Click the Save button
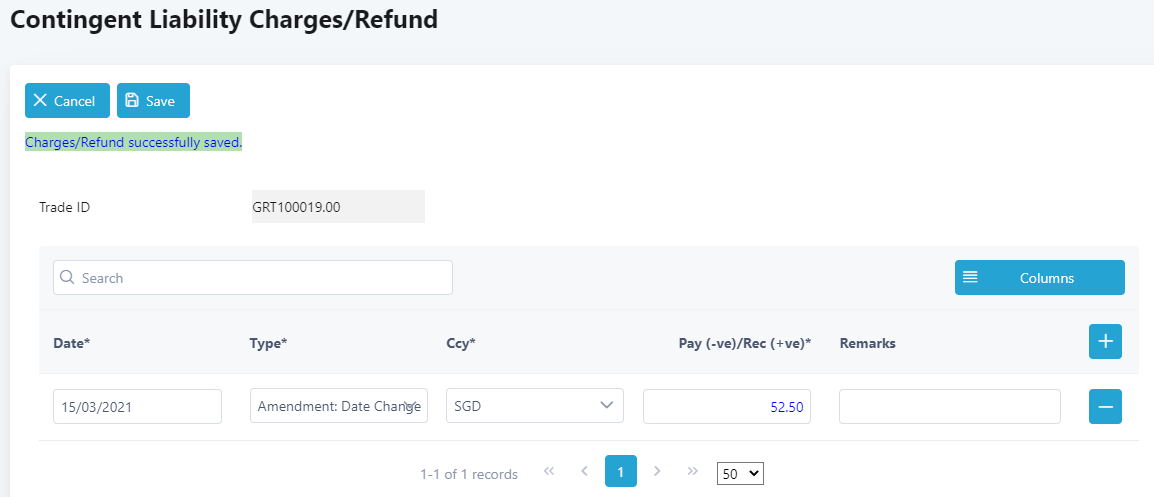 (x=153, y=101)
